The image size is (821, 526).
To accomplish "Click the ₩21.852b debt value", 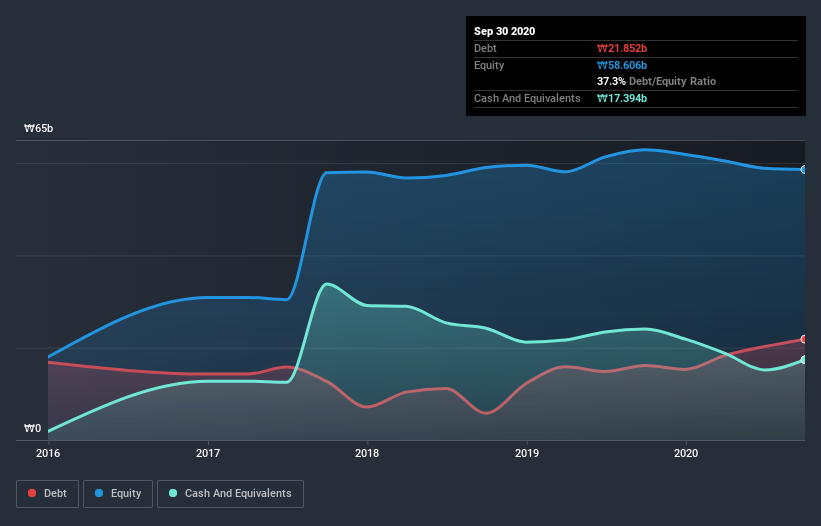I will coord(622,48).
